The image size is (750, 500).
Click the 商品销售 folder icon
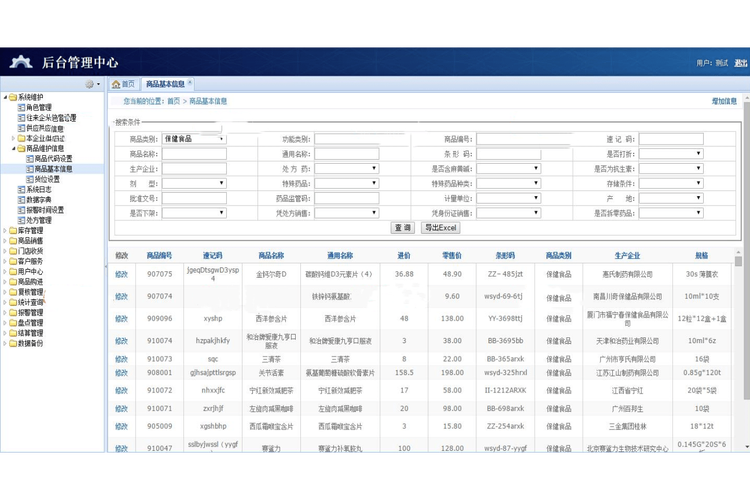[x=13, y=241]
